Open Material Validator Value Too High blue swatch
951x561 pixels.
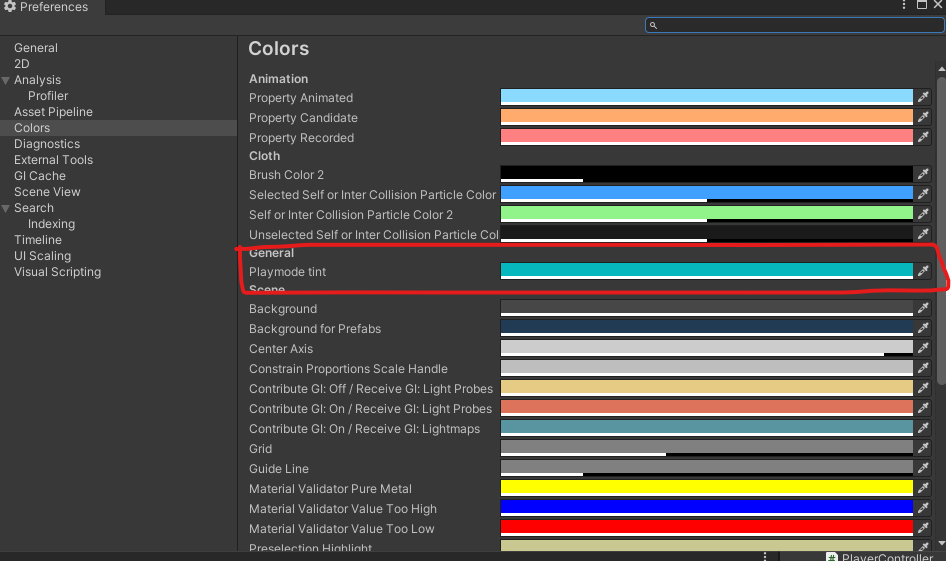pyautogui.click(x=707, y=508)
